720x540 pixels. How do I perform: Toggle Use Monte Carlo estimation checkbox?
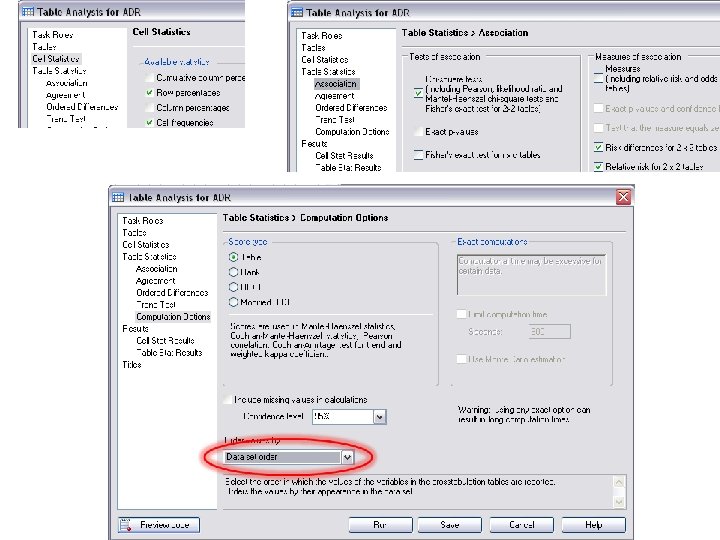pos(461,359)
